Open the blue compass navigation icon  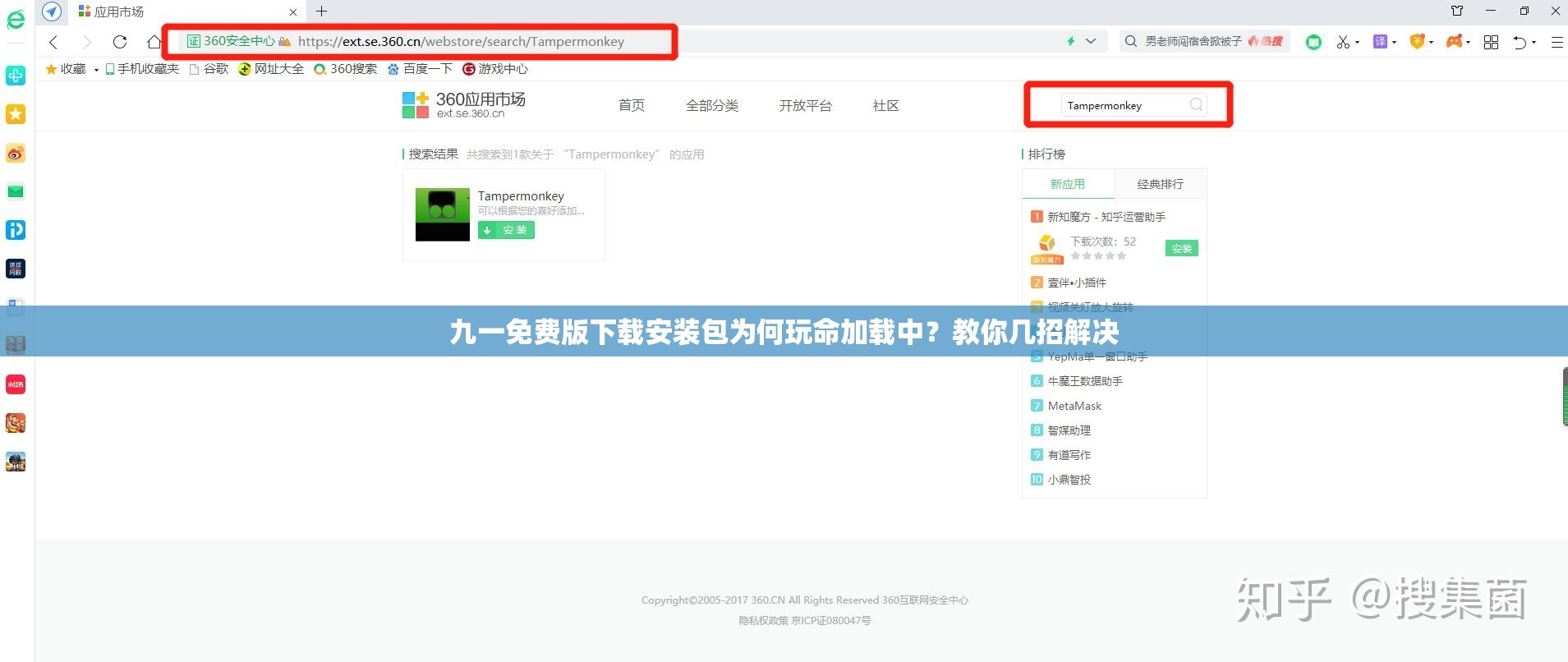pos(52,11)
